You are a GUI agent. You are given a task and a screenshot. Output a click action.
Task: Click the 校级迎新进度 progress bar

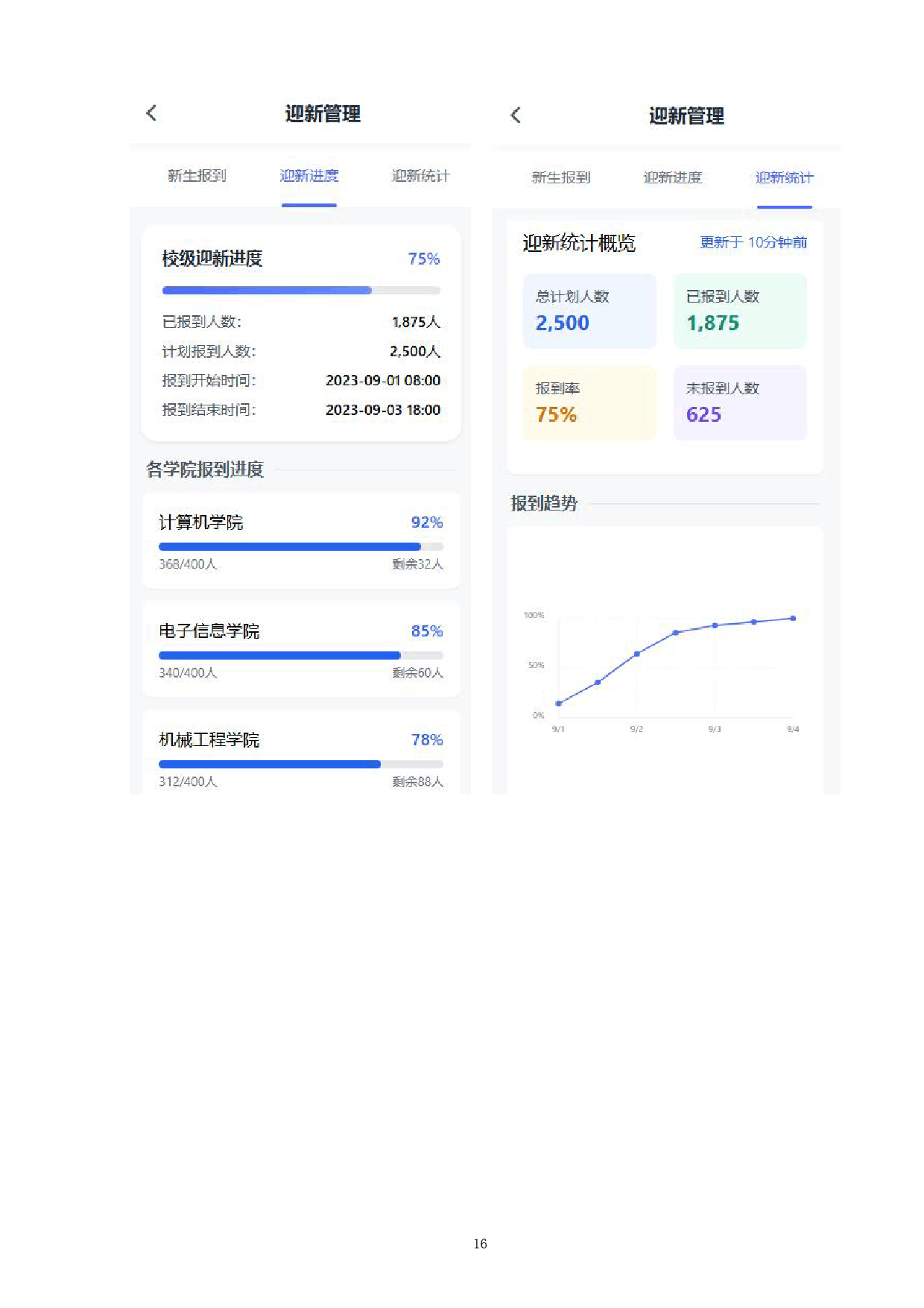coord(301,291)
